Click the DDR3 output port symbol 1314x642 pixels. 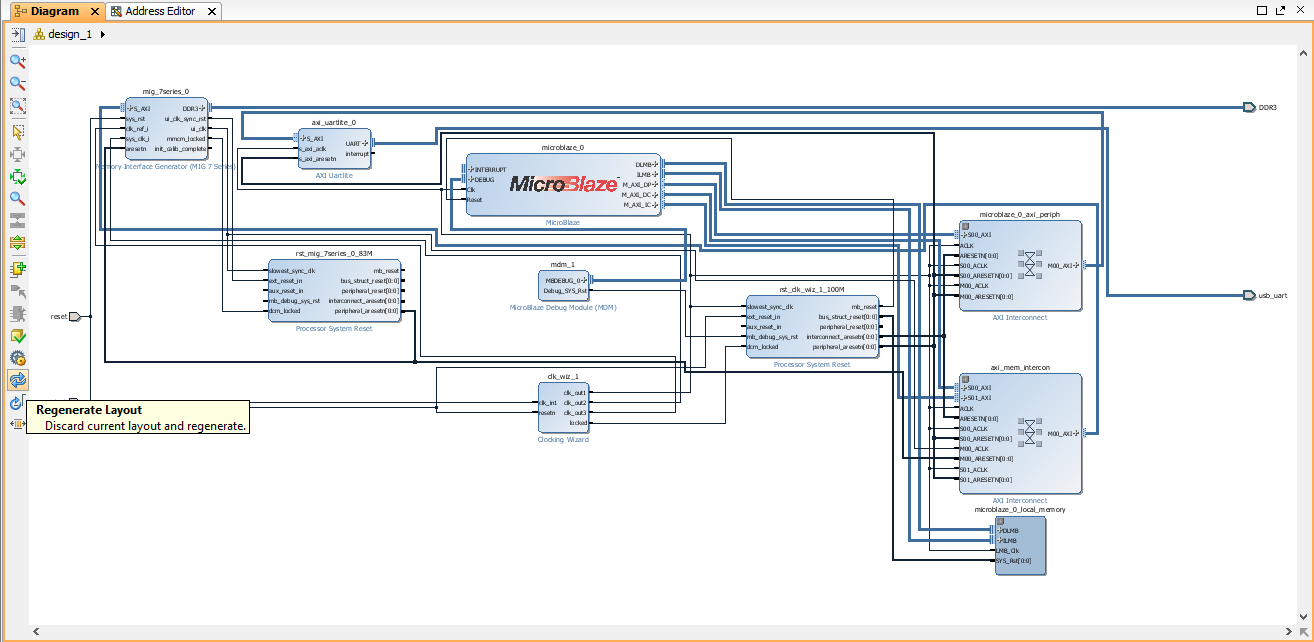[1249, 107]
